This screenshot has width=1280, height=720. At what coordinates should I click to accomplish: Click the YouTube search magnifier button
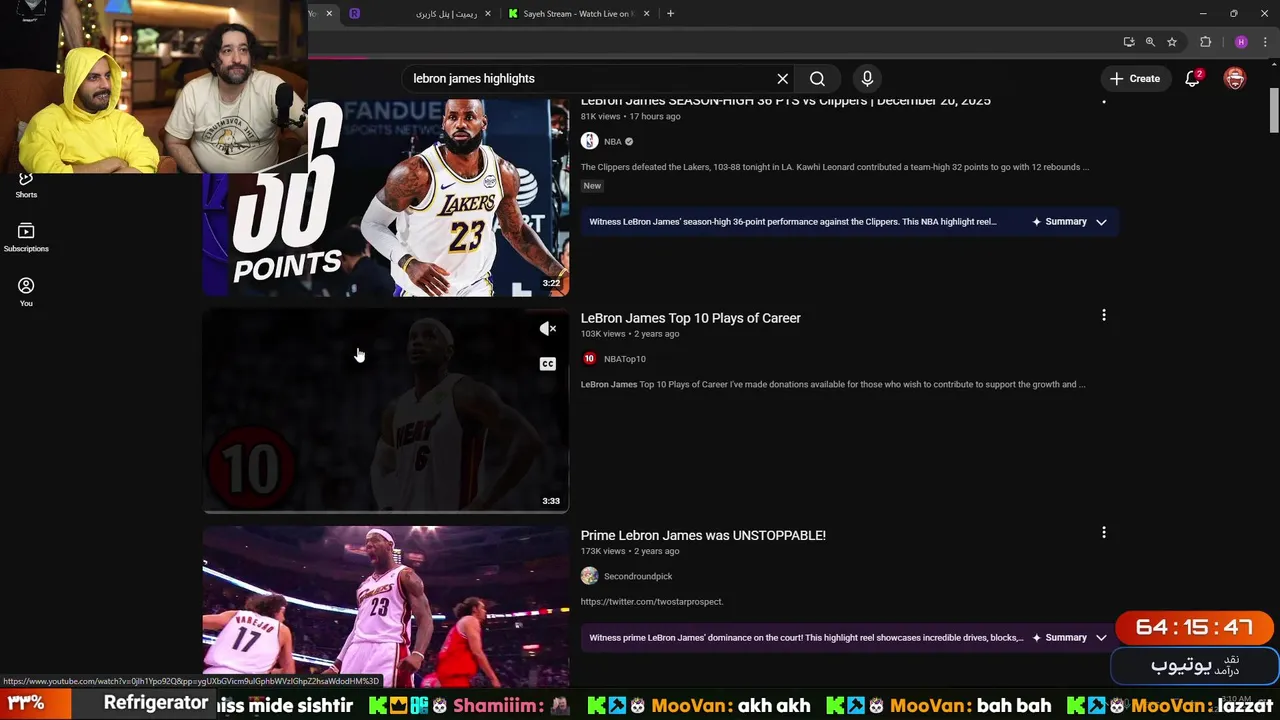click(x=817, y=79)
